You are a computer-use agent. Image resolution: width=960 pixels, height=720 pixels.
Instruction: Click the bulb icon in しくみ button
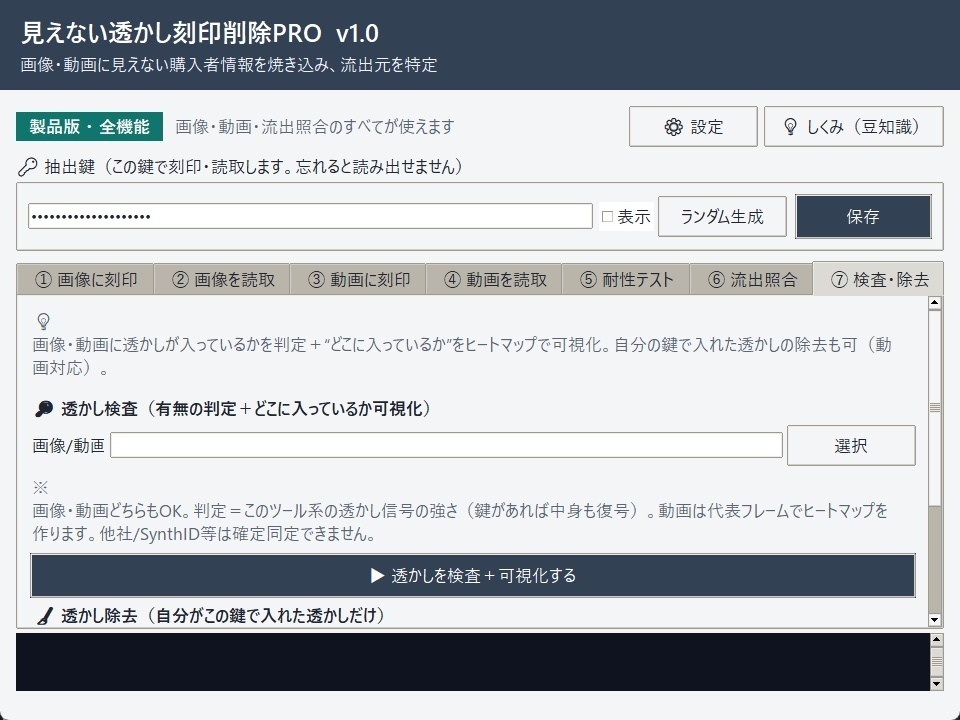tap(790, 127)
